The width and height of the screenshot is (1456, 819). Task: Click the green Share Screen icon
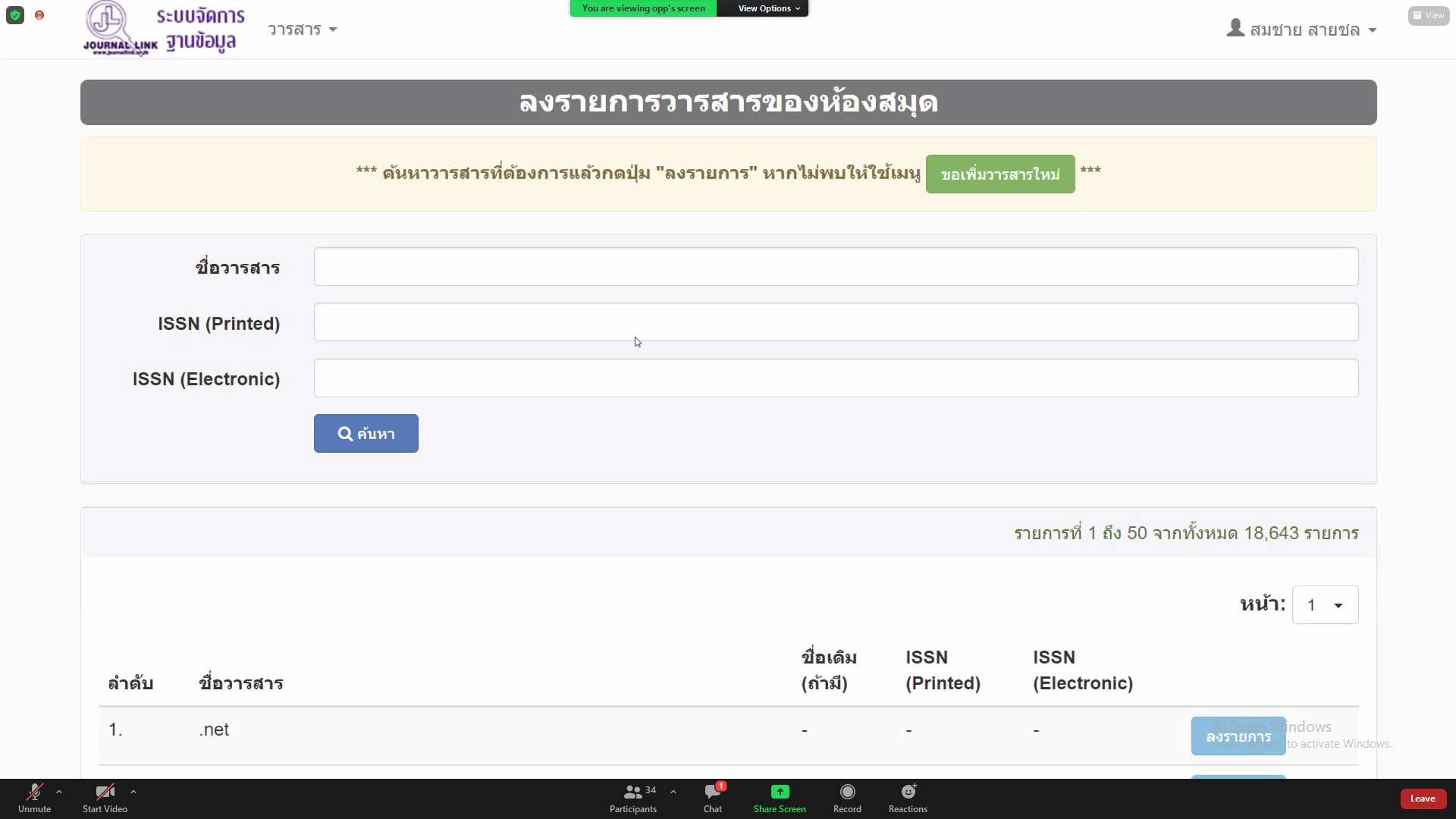pos(780,792)
